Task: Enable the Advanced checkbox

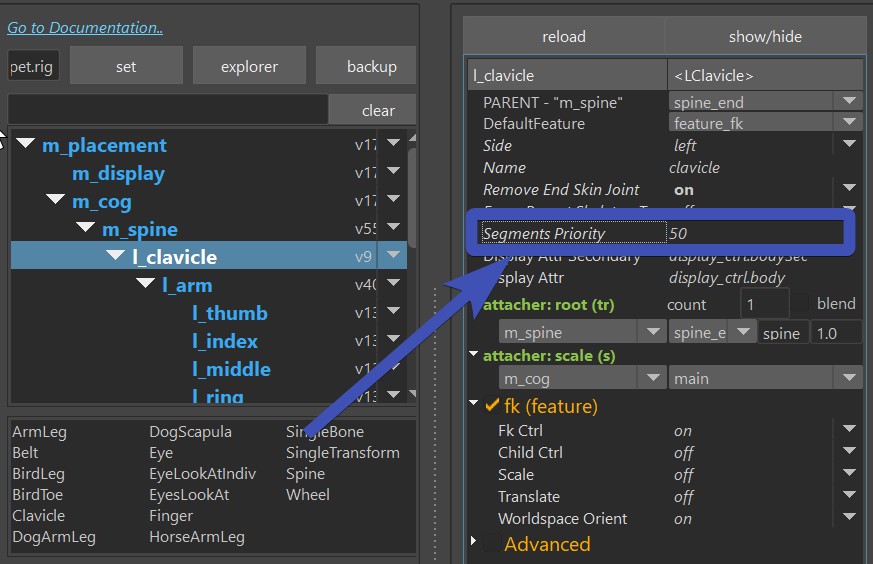Action: click(491, 545)
